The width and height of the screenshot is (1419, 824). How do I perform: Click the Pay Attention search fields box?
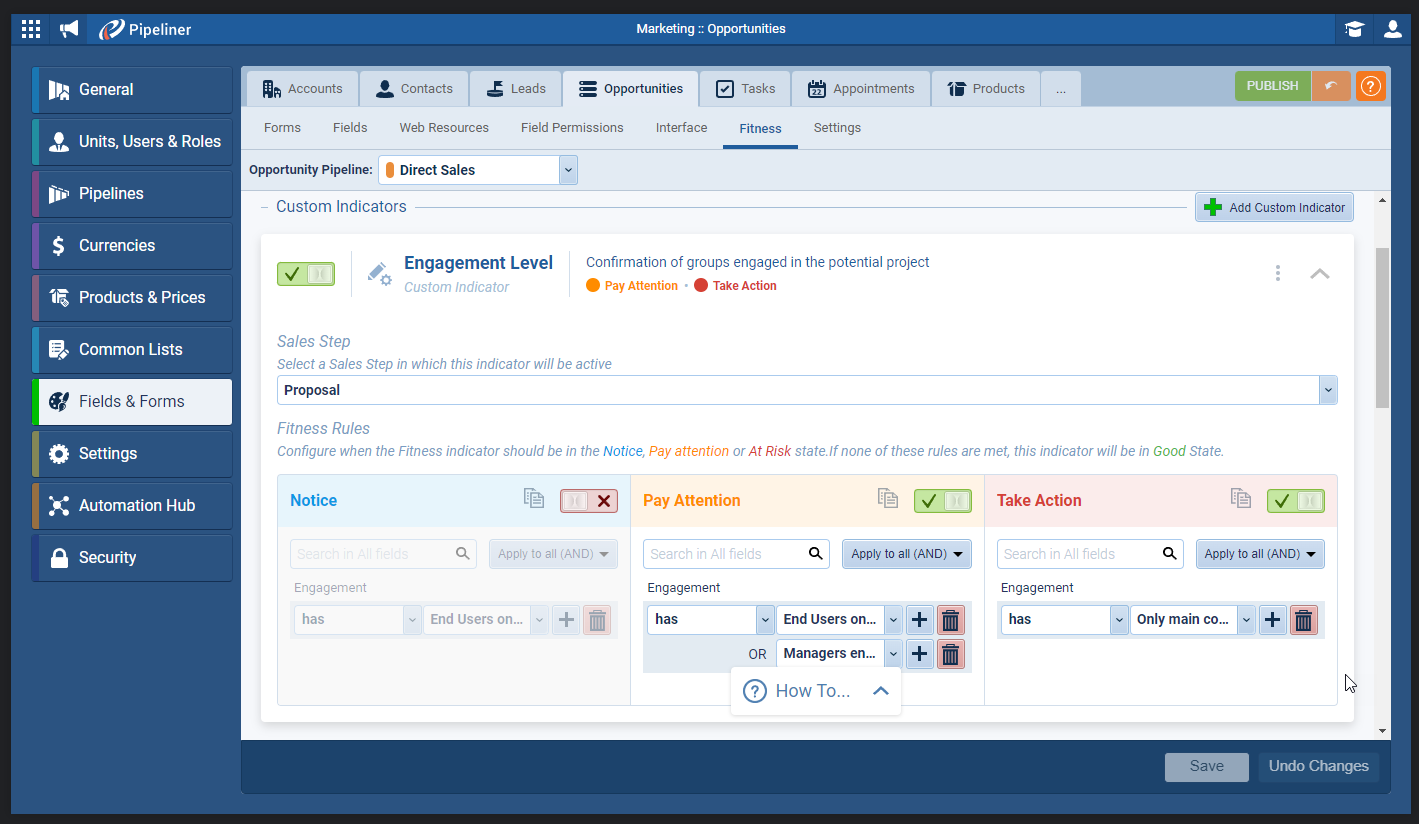point(725,554)
